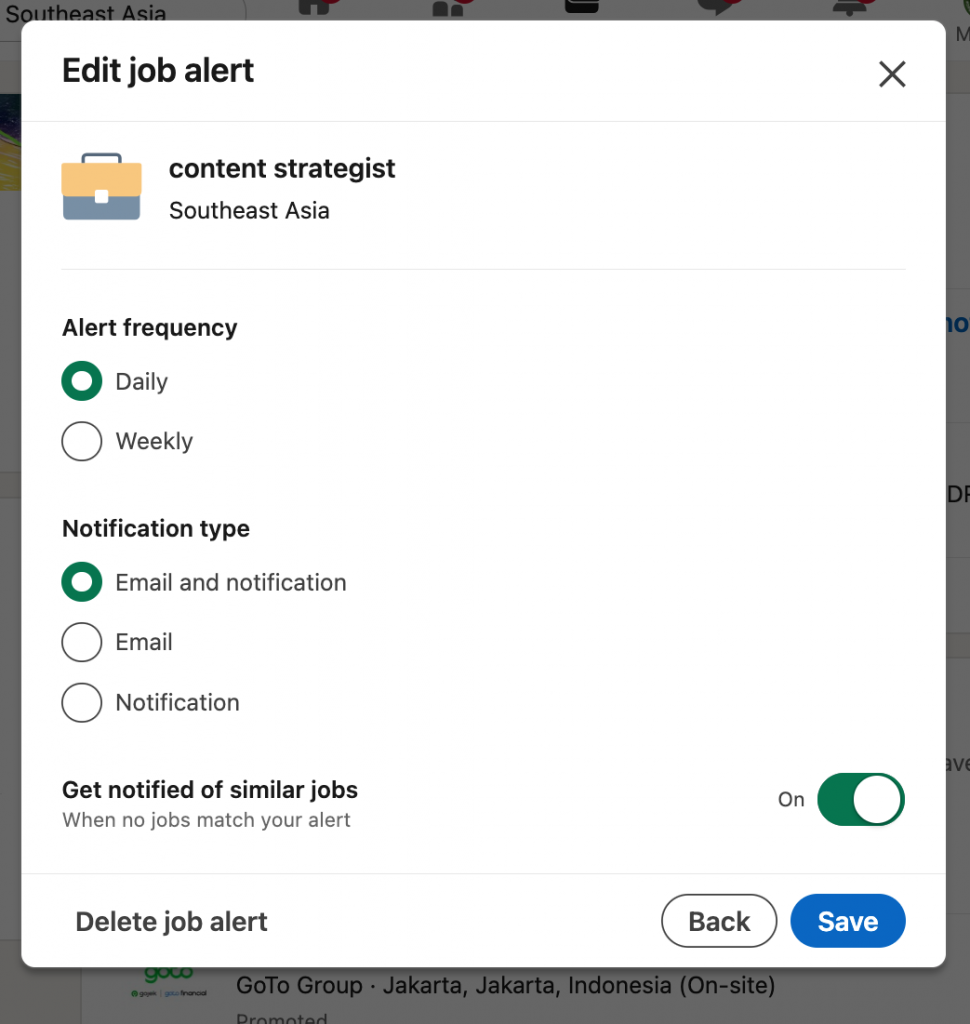Choose Email as the notification type
The height and width of the screenshot is (1024, 970).
pos(82,642)
